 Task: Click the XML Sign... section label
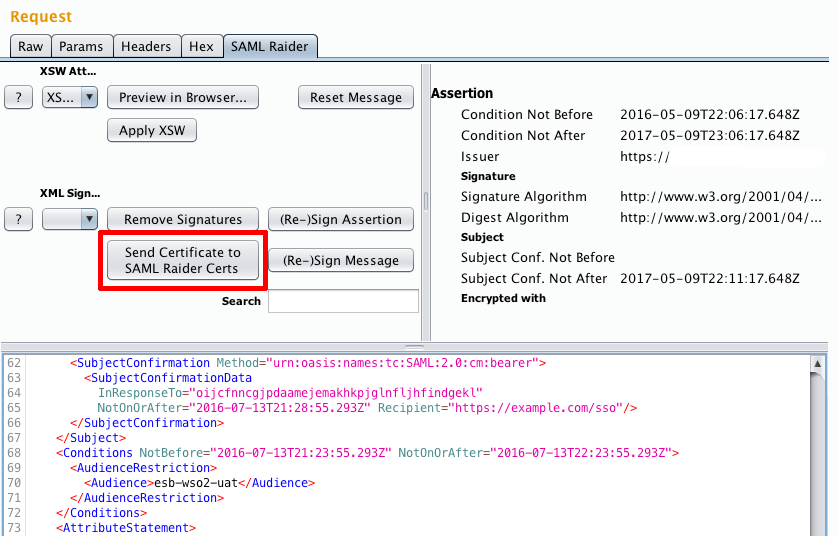pos(70,193)
